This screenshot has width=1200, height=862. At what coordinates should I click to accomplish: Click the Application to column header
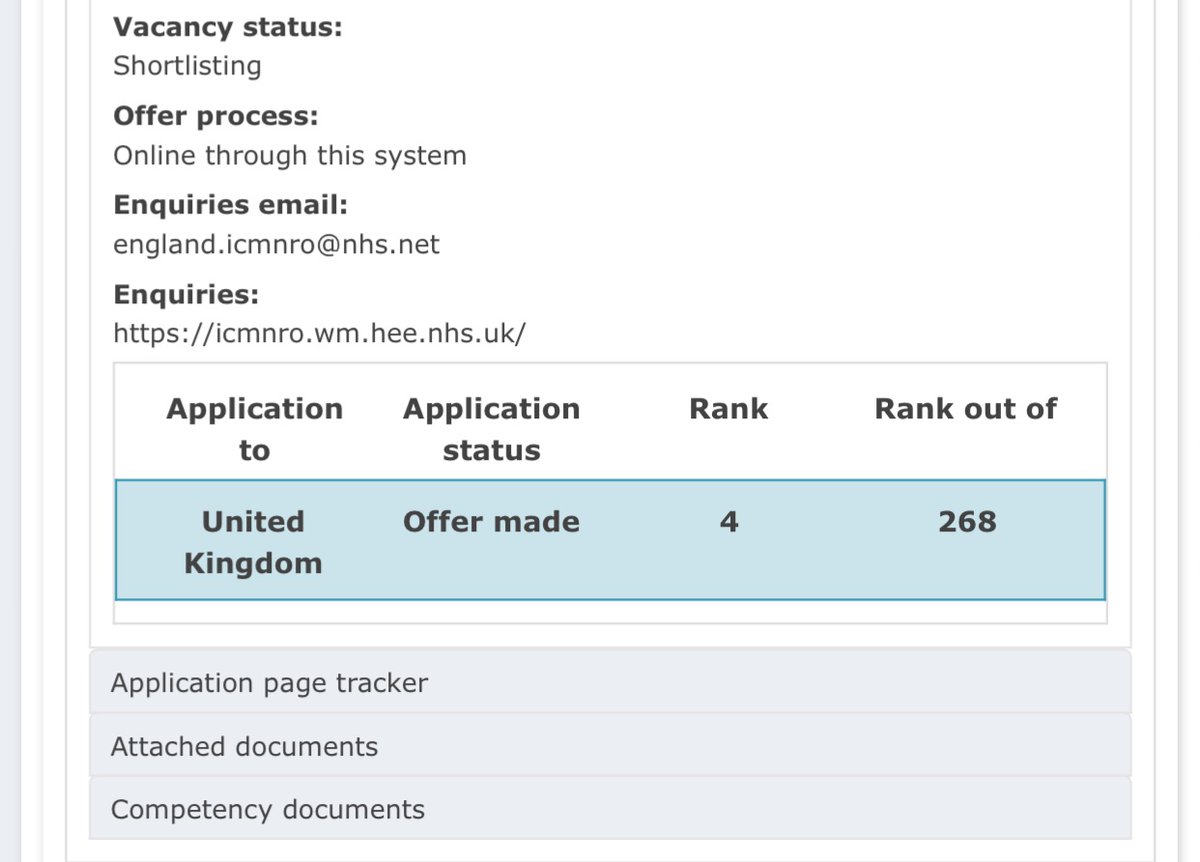tap(254, 429)
